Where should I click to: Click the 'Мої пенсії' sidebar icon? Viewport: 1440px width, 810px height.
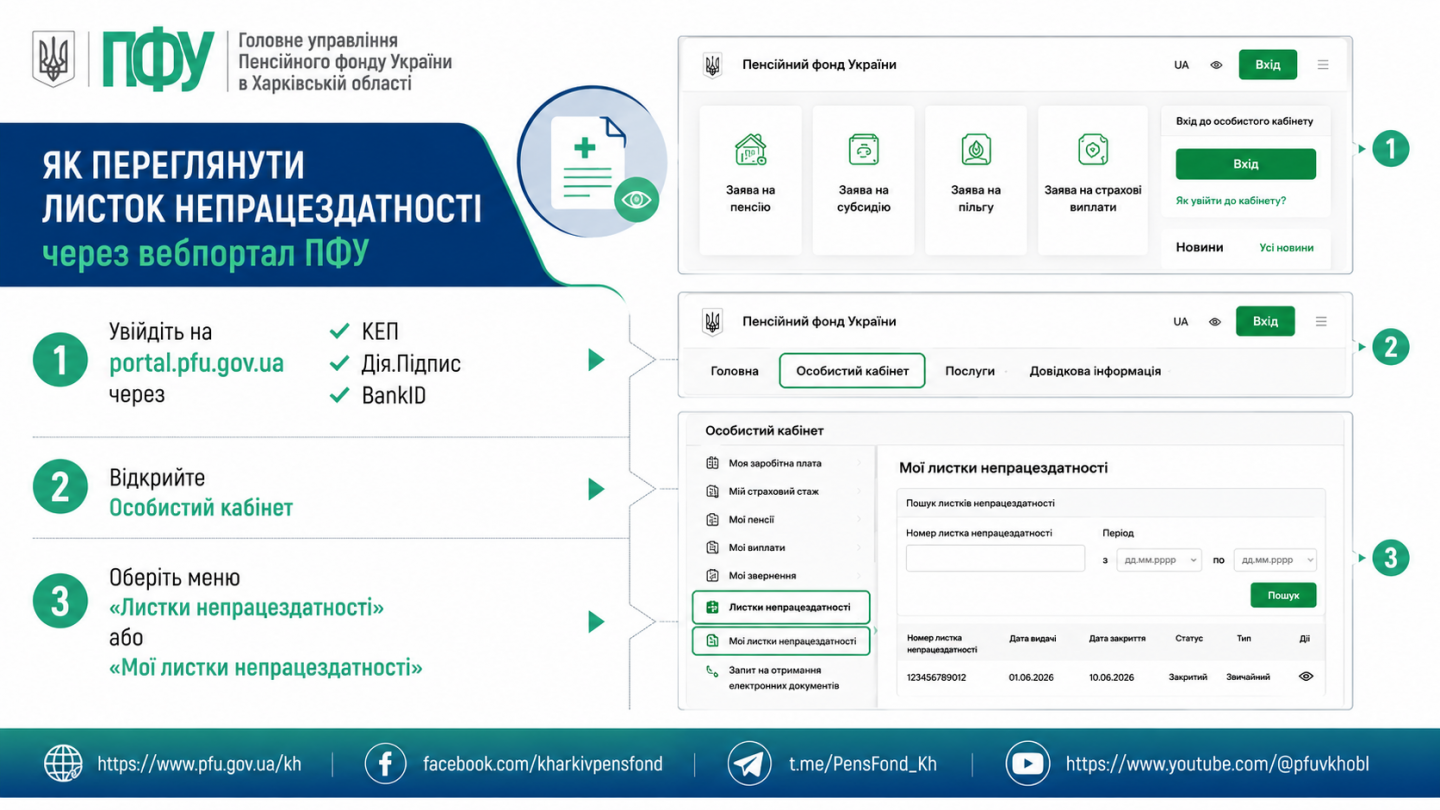pos(713,520)
